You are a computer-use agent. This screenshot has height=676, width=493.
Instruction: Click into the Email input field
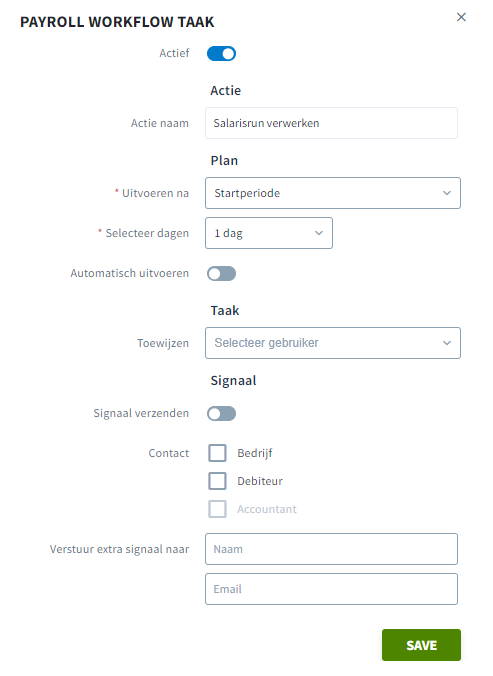pos(331,589)
